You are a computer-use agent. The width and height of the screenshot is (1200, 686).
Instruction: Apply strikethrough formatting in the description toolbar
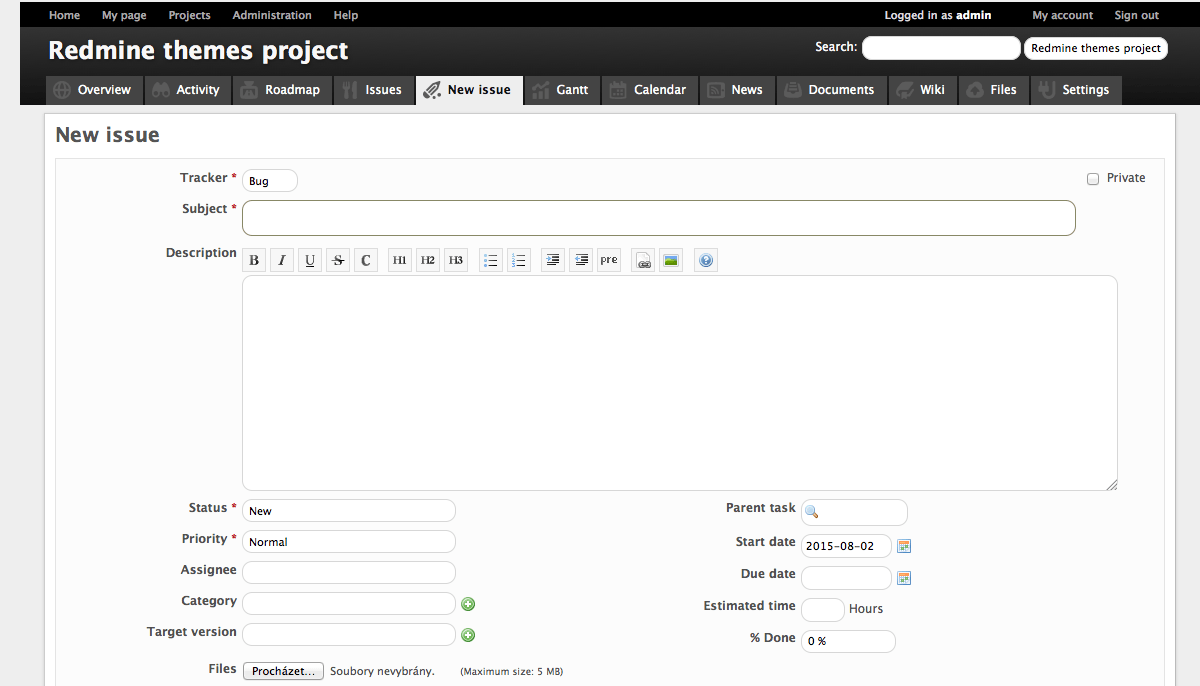(338, 261)
